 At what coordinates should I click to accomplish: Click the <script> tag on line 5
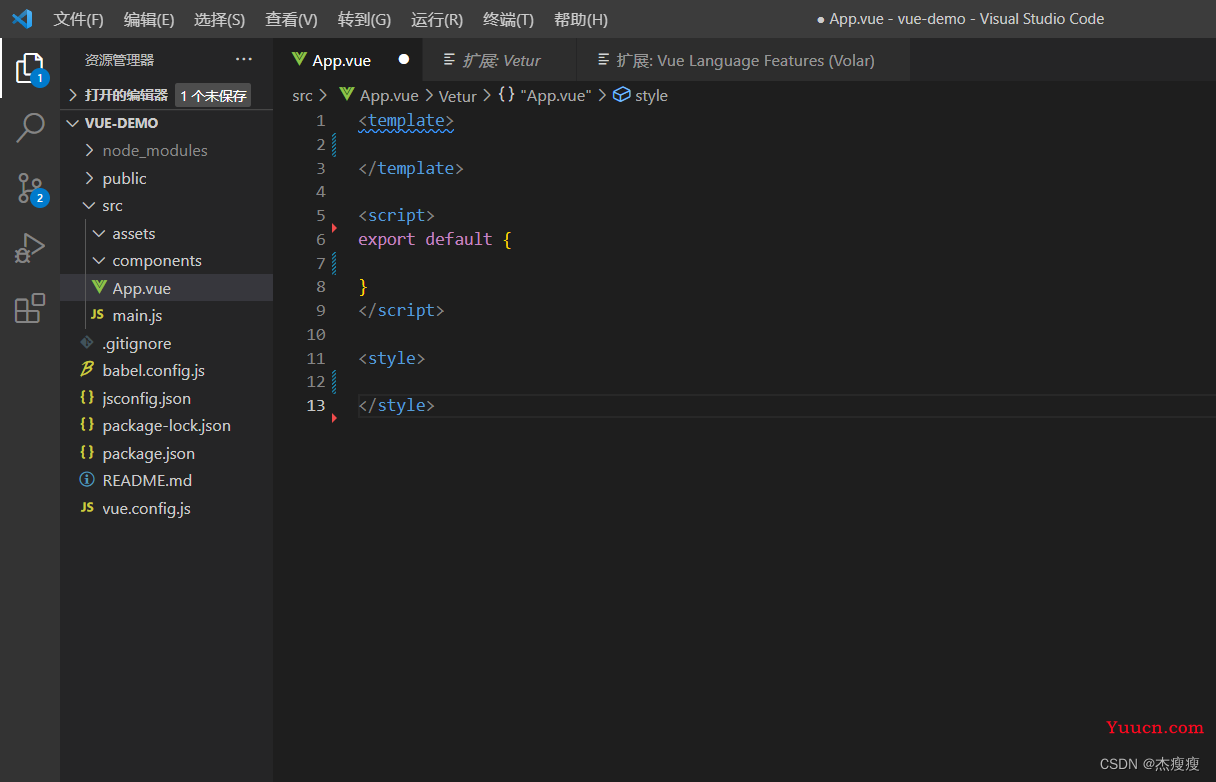396,215
